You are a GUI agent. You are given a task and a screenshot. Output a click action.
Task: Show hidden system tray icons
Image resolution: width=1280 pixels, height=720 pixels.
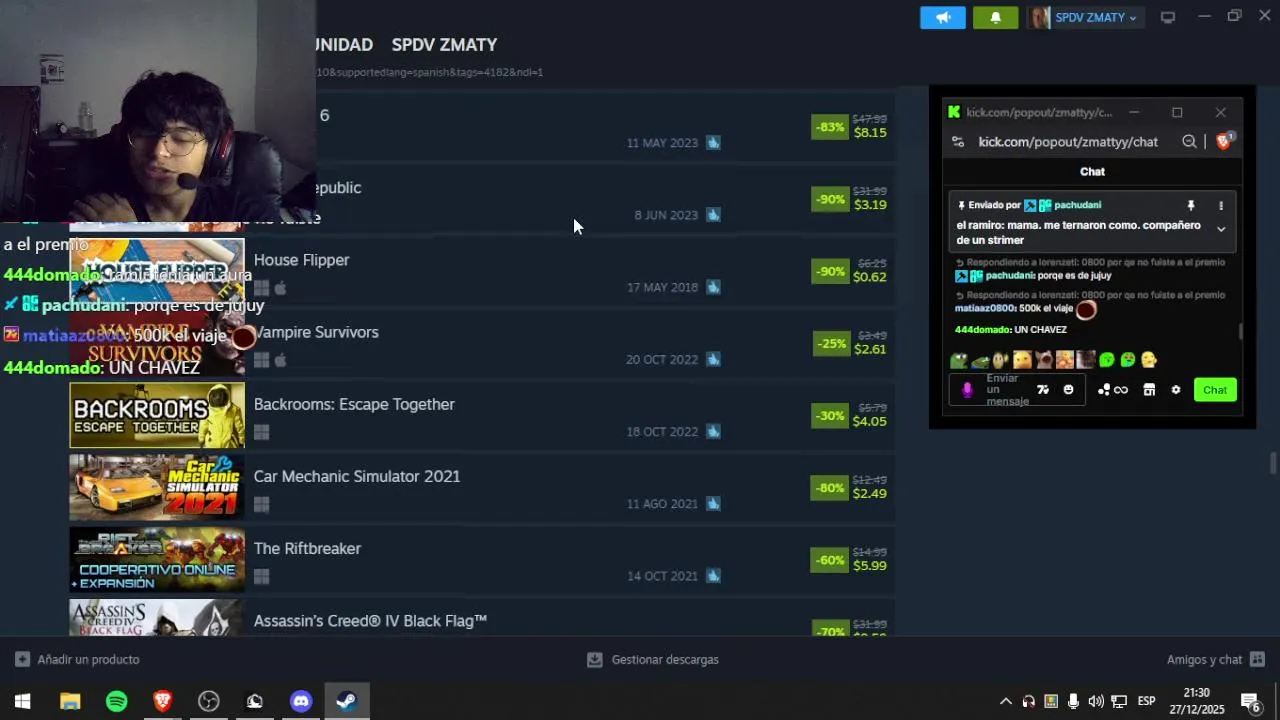pos(1005,701)
